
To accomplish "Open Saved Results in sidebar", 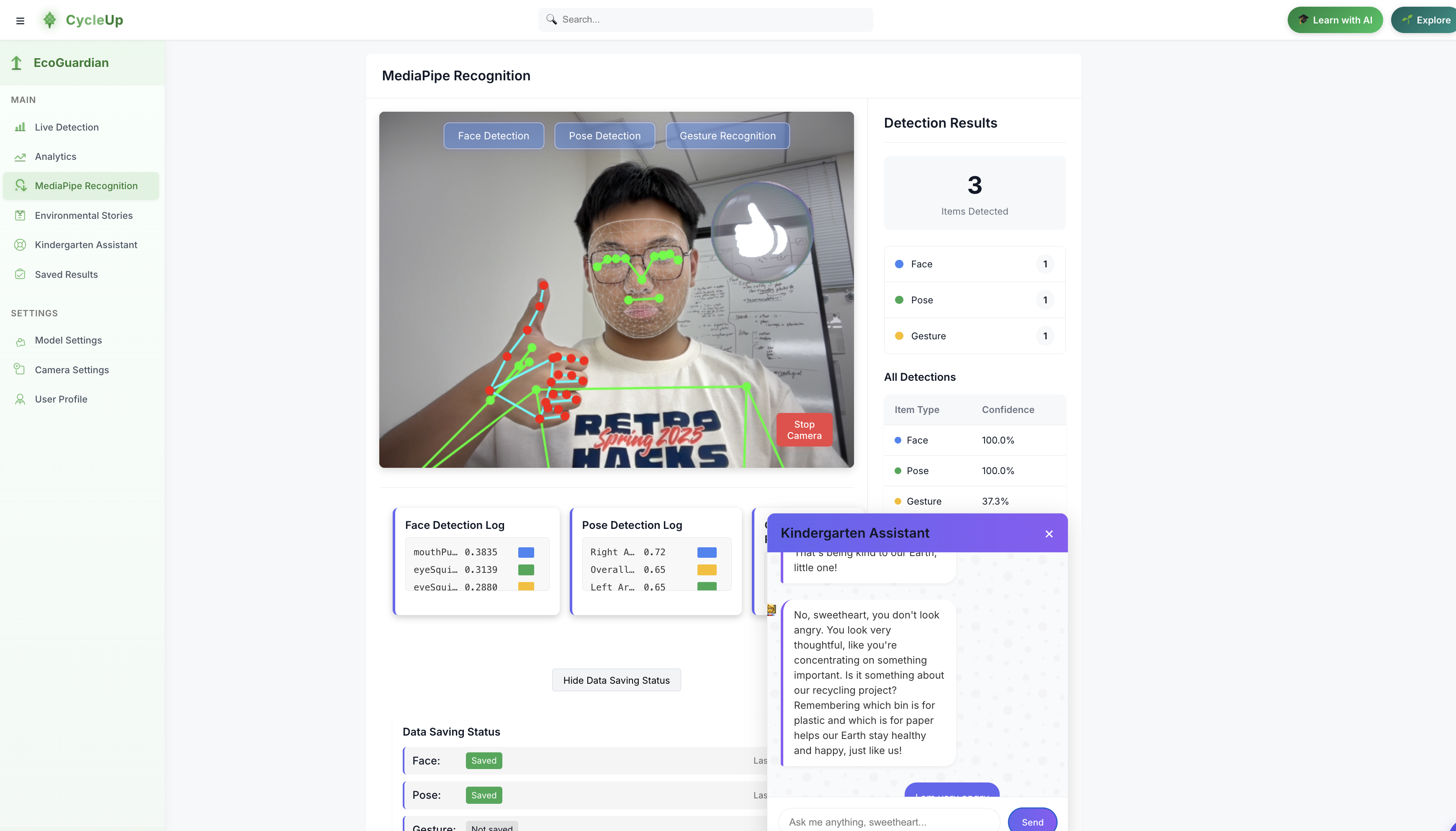I will pos(66,274).
